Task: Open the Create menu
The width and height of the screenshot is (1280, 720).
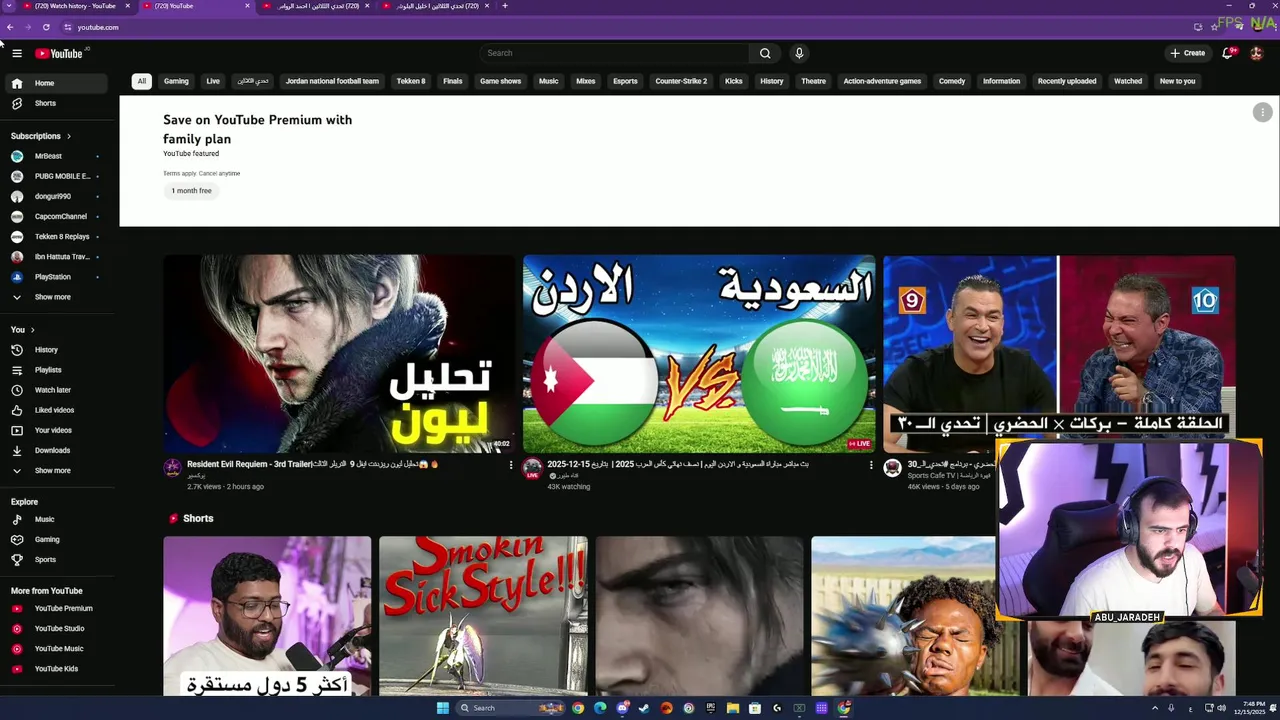Action: [1188, 53]
